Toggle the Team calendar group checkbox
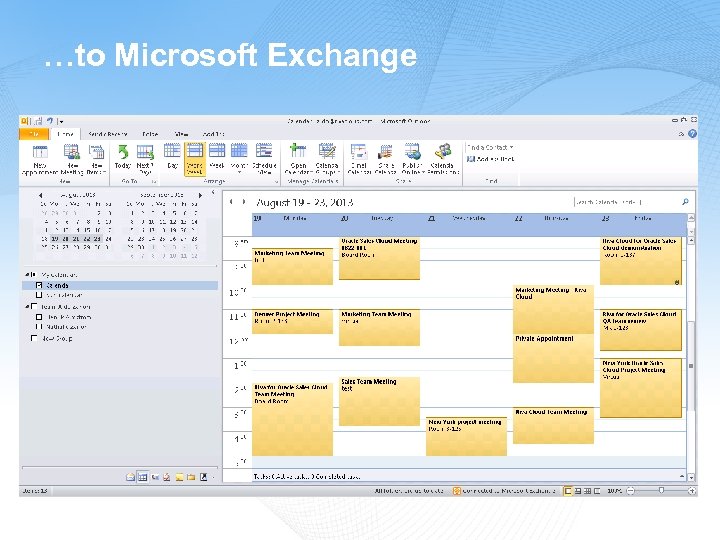 click(x=34, y=306)
